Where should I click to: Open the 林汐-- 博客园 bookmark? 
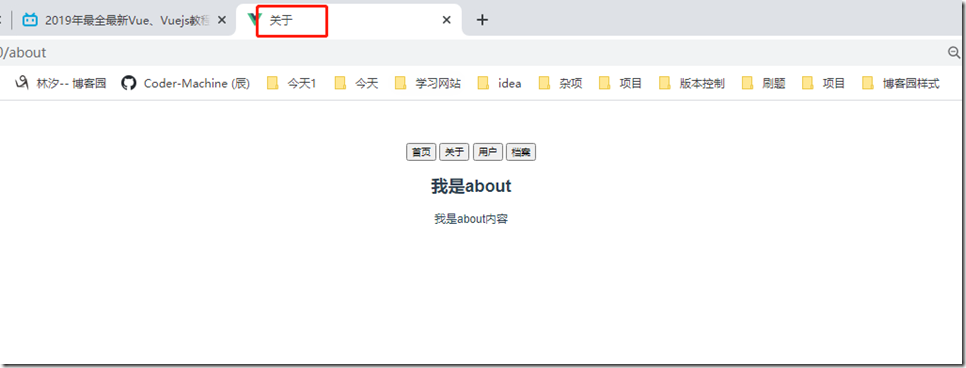point(61,83)
